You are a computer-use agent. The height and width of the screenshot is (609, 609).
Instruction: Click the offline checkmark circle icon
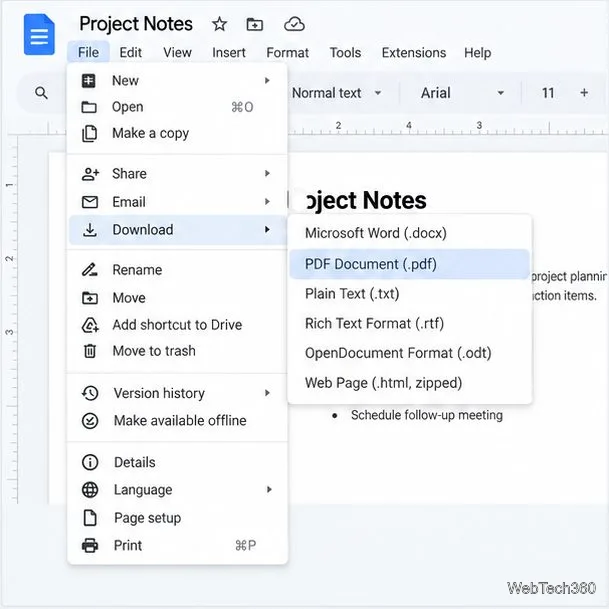90,421
